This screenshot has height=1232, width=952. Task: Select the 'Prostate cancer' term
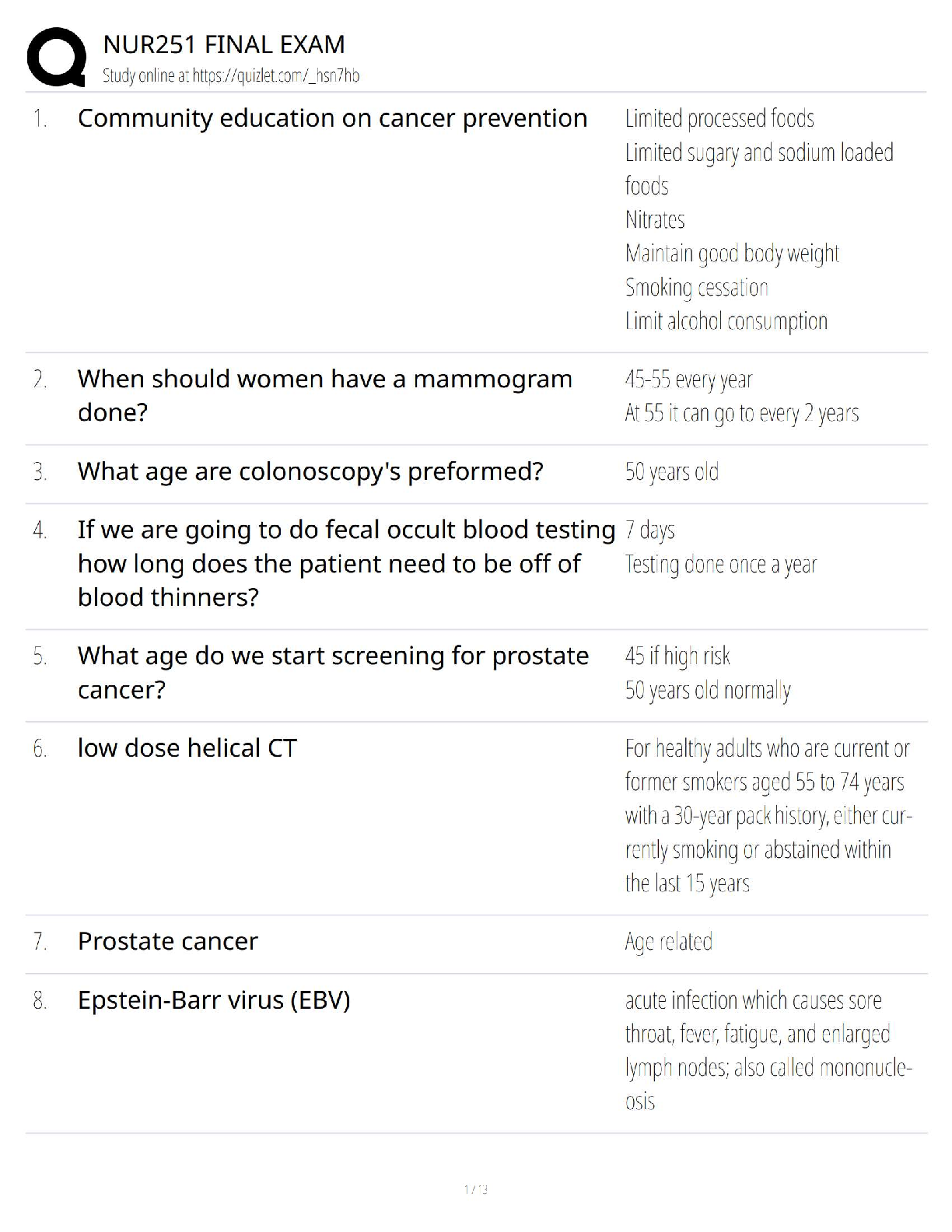(168, 941)
